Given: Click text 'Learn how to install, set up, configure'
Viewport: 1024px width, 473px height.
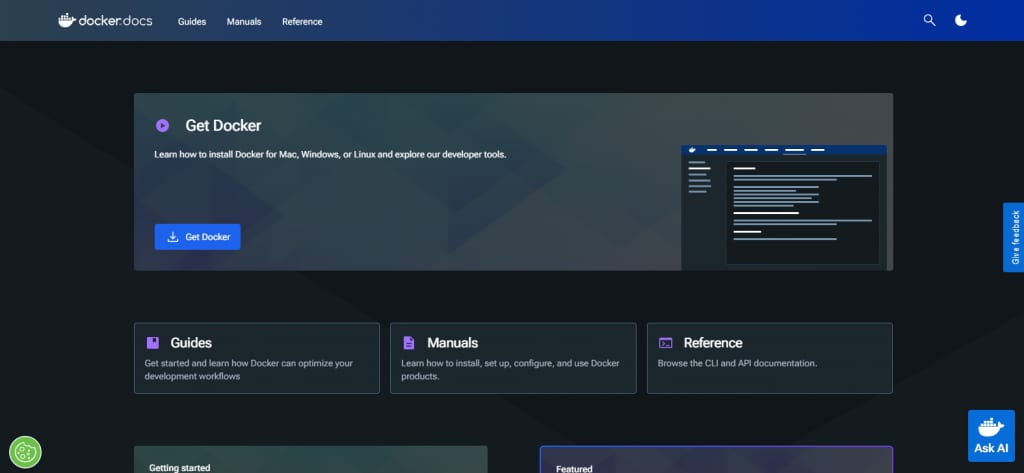Looking at the screenshot, I should tap(478, 363).
